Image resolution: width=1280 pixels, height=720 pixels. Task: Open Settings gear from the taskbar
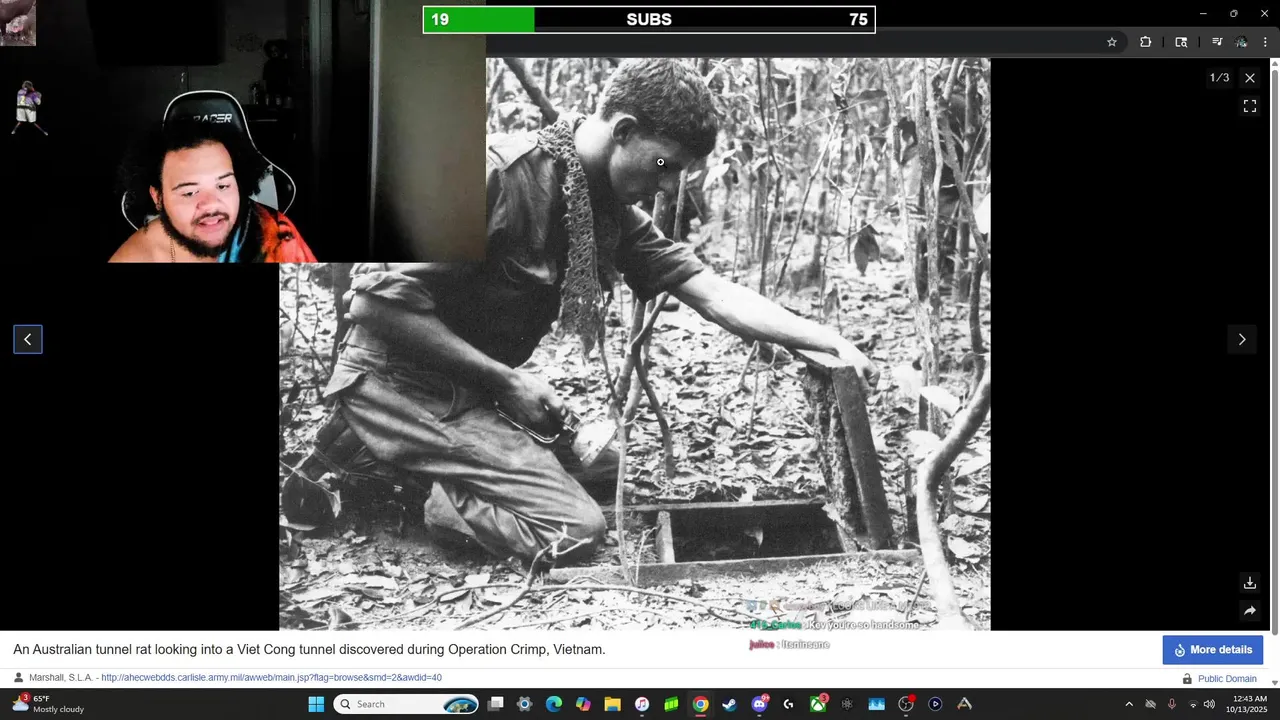click(x=524, y=704)
